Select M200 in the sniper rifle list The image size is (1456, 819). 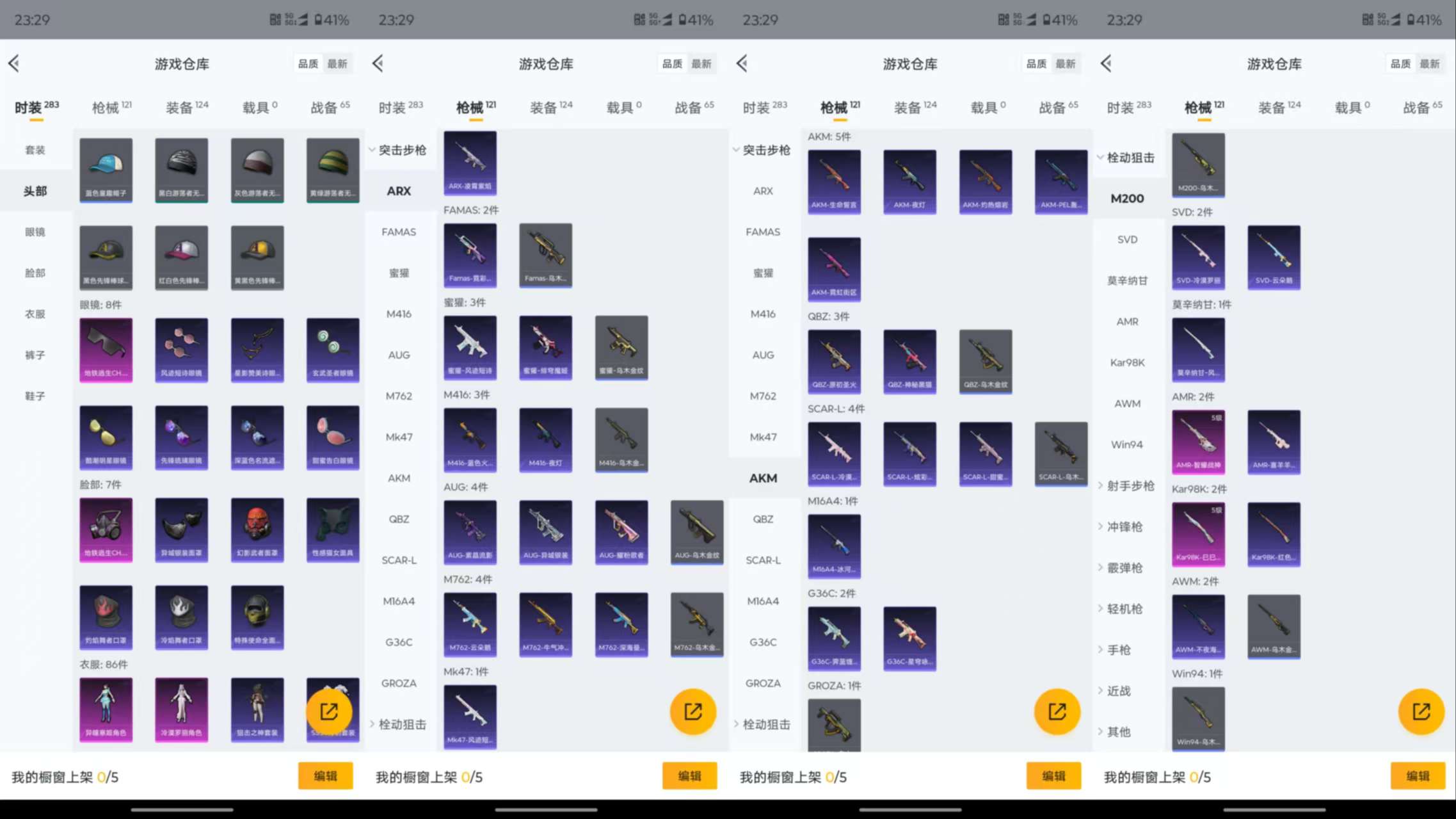[x=1128, y=198]
